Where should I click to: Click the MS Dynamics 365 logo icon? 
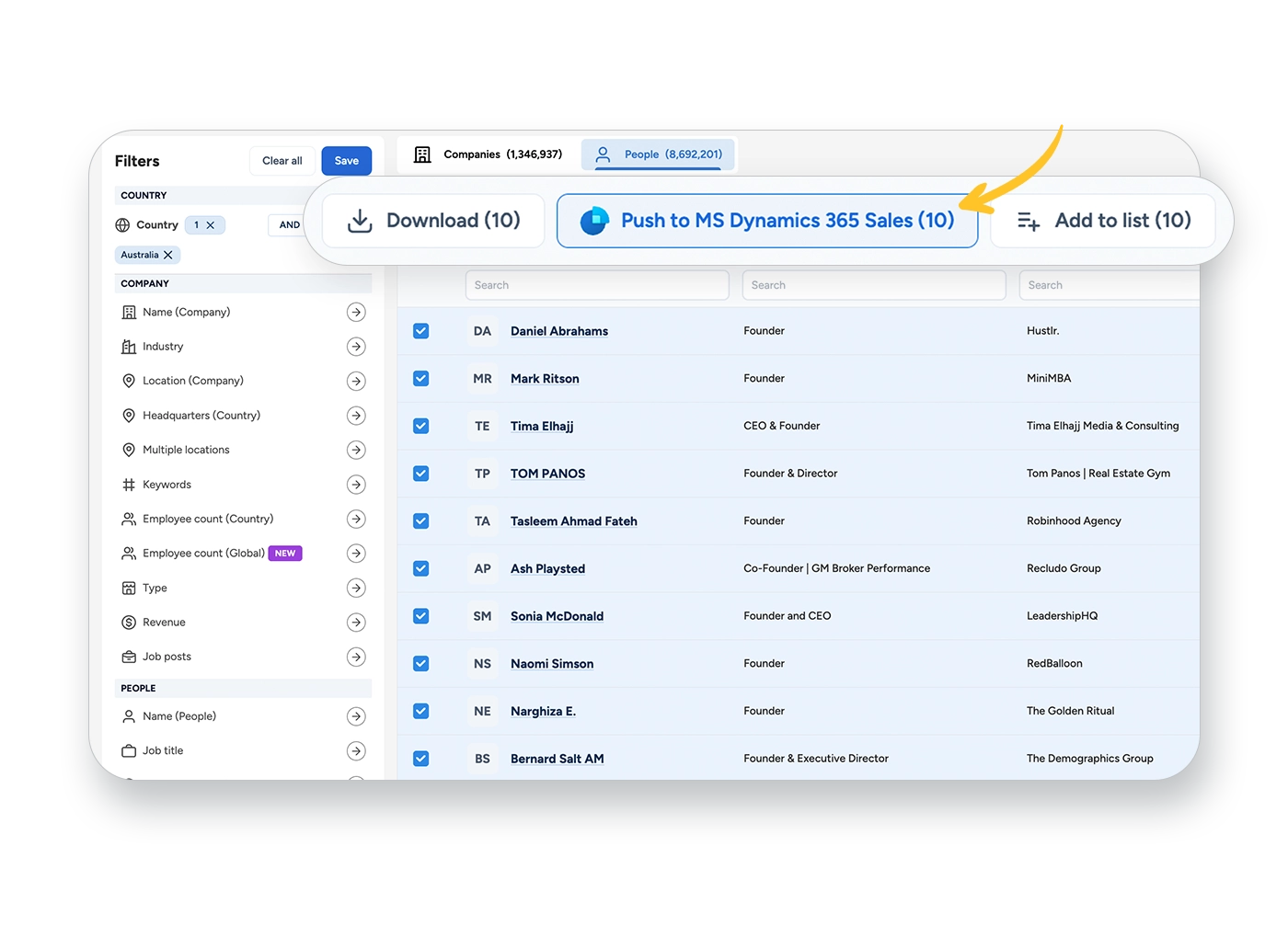tap(594, 221)
